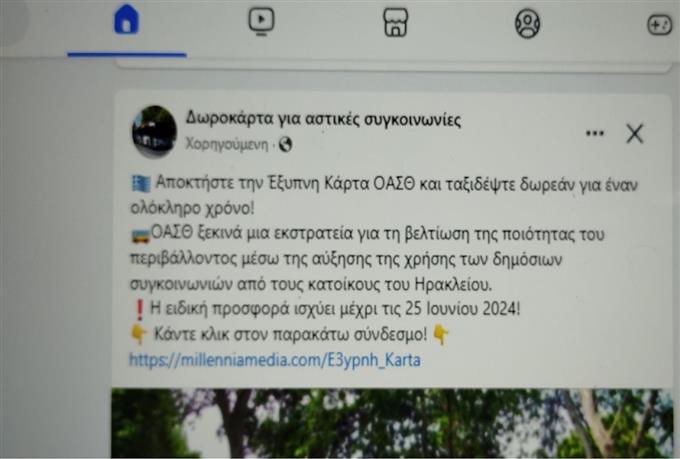The height and width of the screenshot is (459, 680).
Task: Open the Facebook Home tab
Action: point(126,20)
